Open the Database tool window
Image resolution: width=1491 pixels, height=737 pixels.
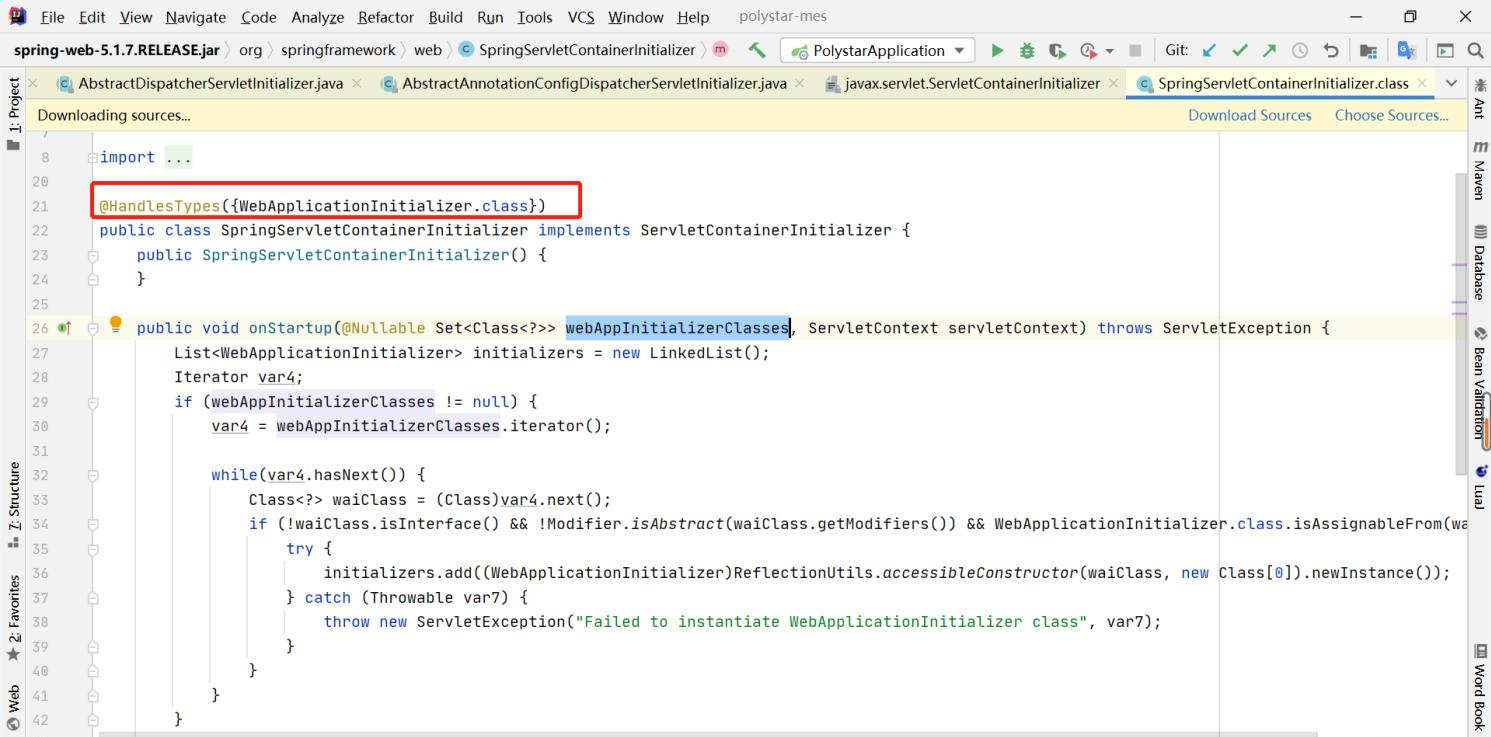1479,264
